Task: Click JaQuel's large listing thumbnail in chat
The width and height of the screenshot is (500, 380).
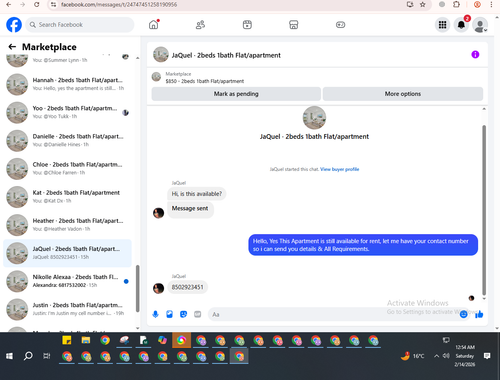Action: coord(314,117)
